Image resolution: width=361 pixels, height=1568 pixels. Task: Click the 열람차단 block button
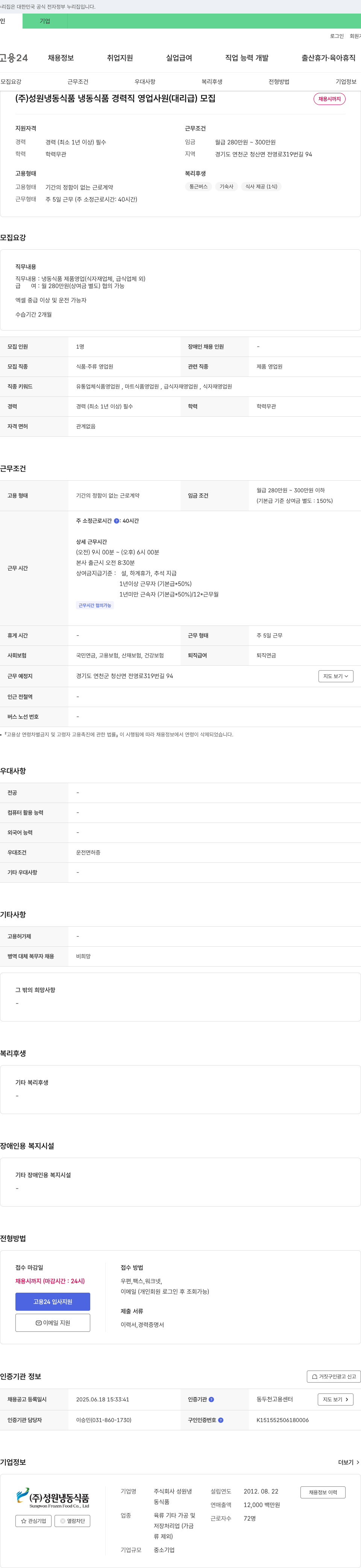click(x=73, y=1521)
